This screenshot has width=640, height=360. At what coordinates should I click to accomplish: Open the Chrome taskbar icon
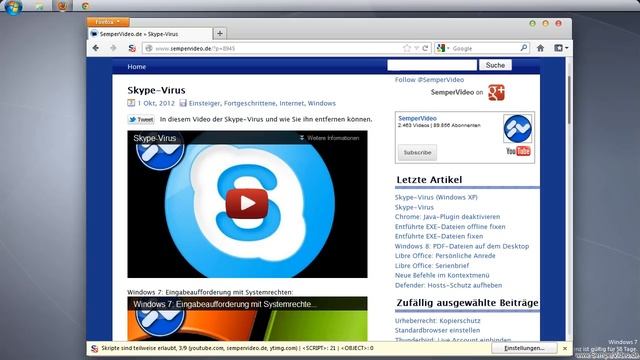(85, 6)
